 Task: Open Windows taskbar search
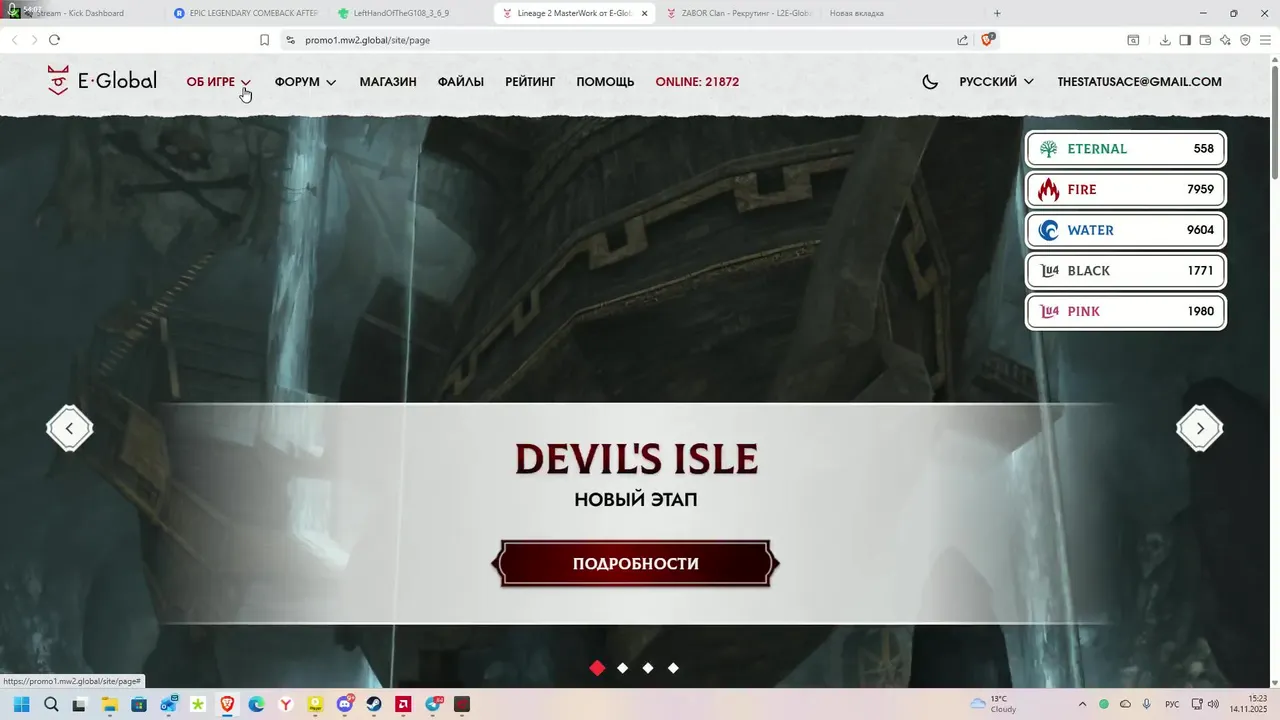pyautogui.click(x=51, y=704)
